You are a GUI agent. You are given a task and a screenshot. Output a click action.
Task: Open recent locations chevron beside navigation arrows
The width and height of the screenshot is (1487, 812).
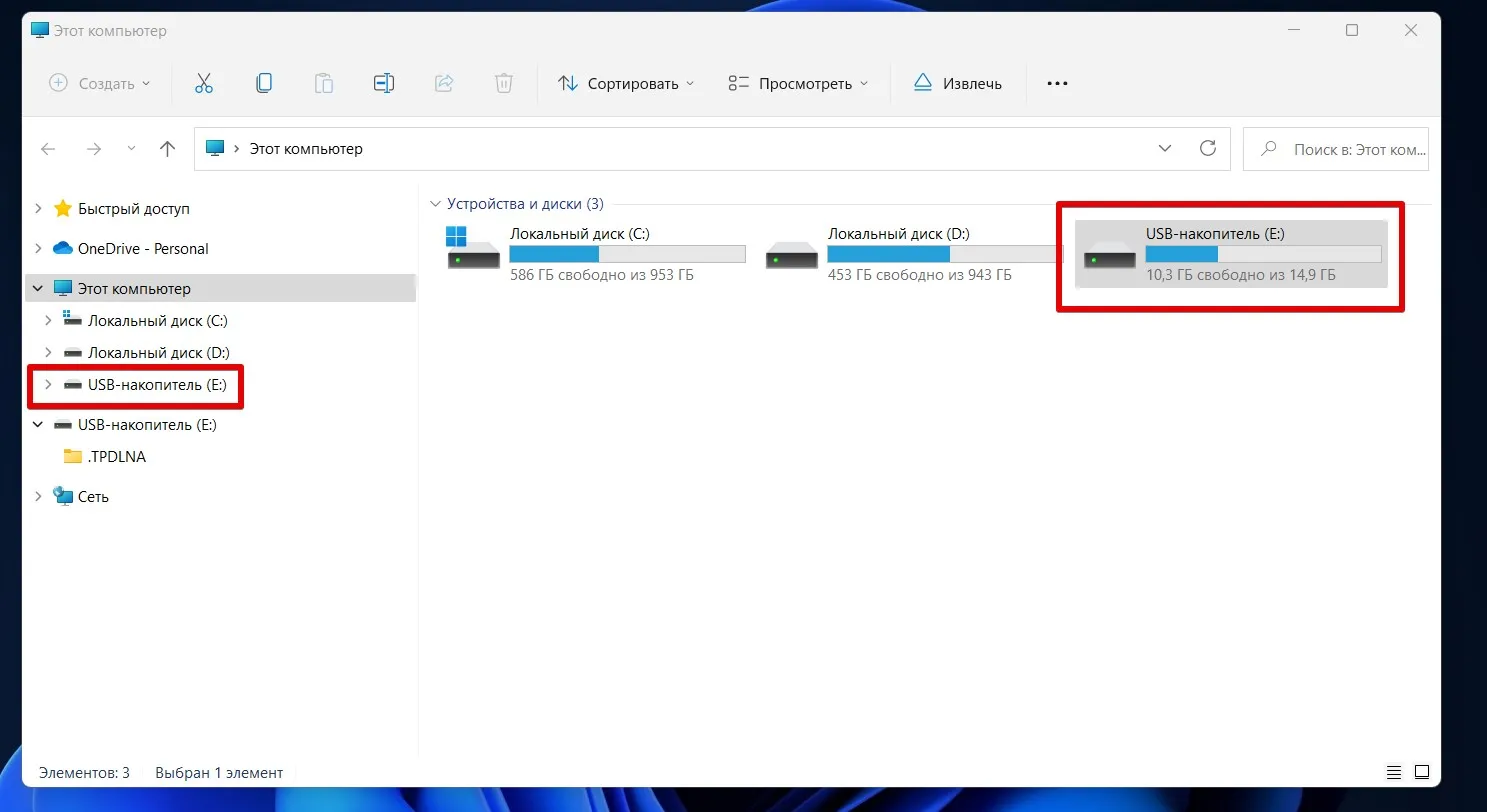(x=131, y=148)
